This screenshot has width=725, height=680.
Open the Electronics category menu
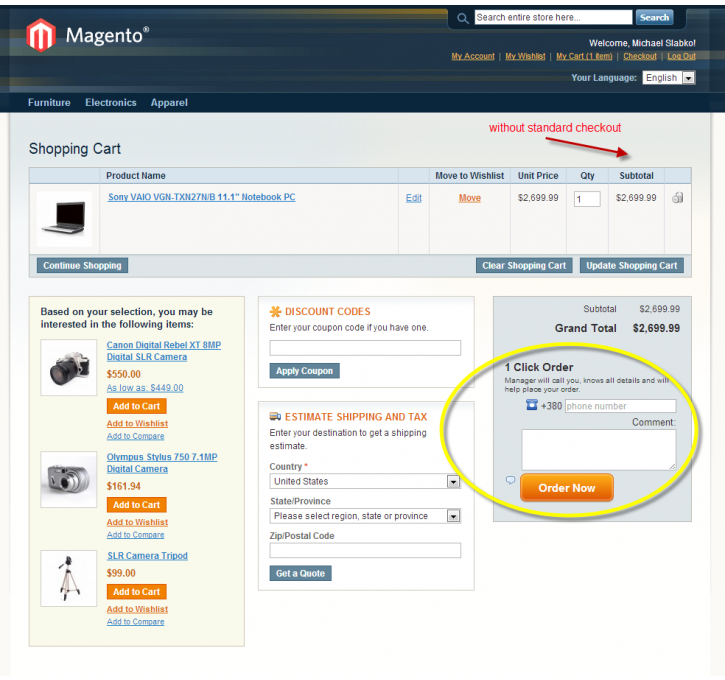click(111, 103)
